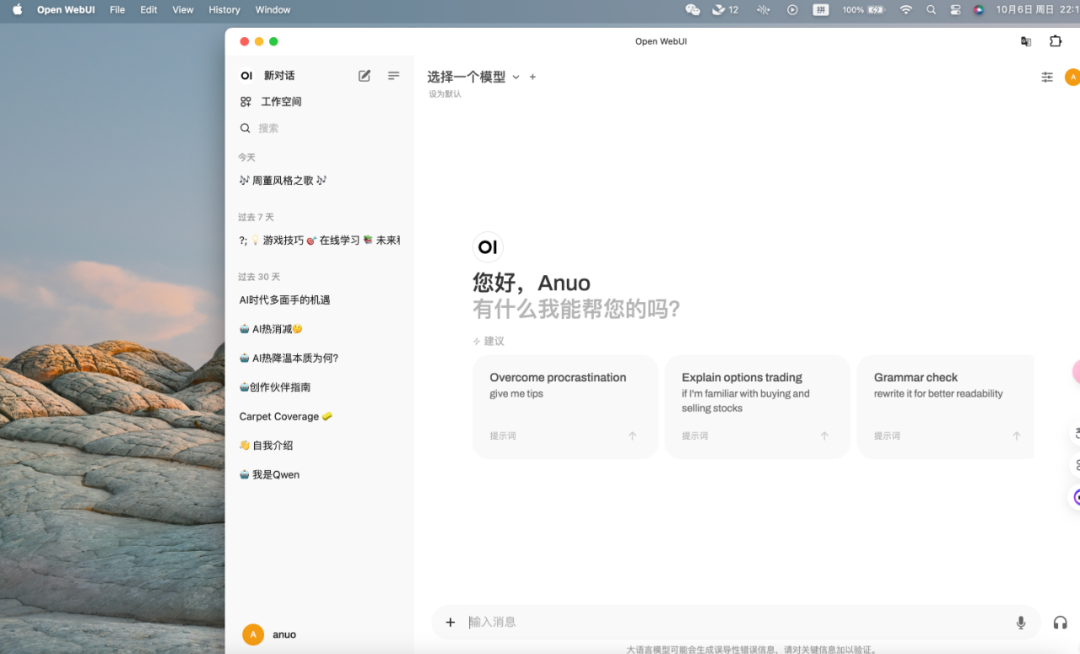Open the Edit menu
Image resolution: width=1080 pixels, height=654 pixels.
pyautogui.click(x=149, y=10)
